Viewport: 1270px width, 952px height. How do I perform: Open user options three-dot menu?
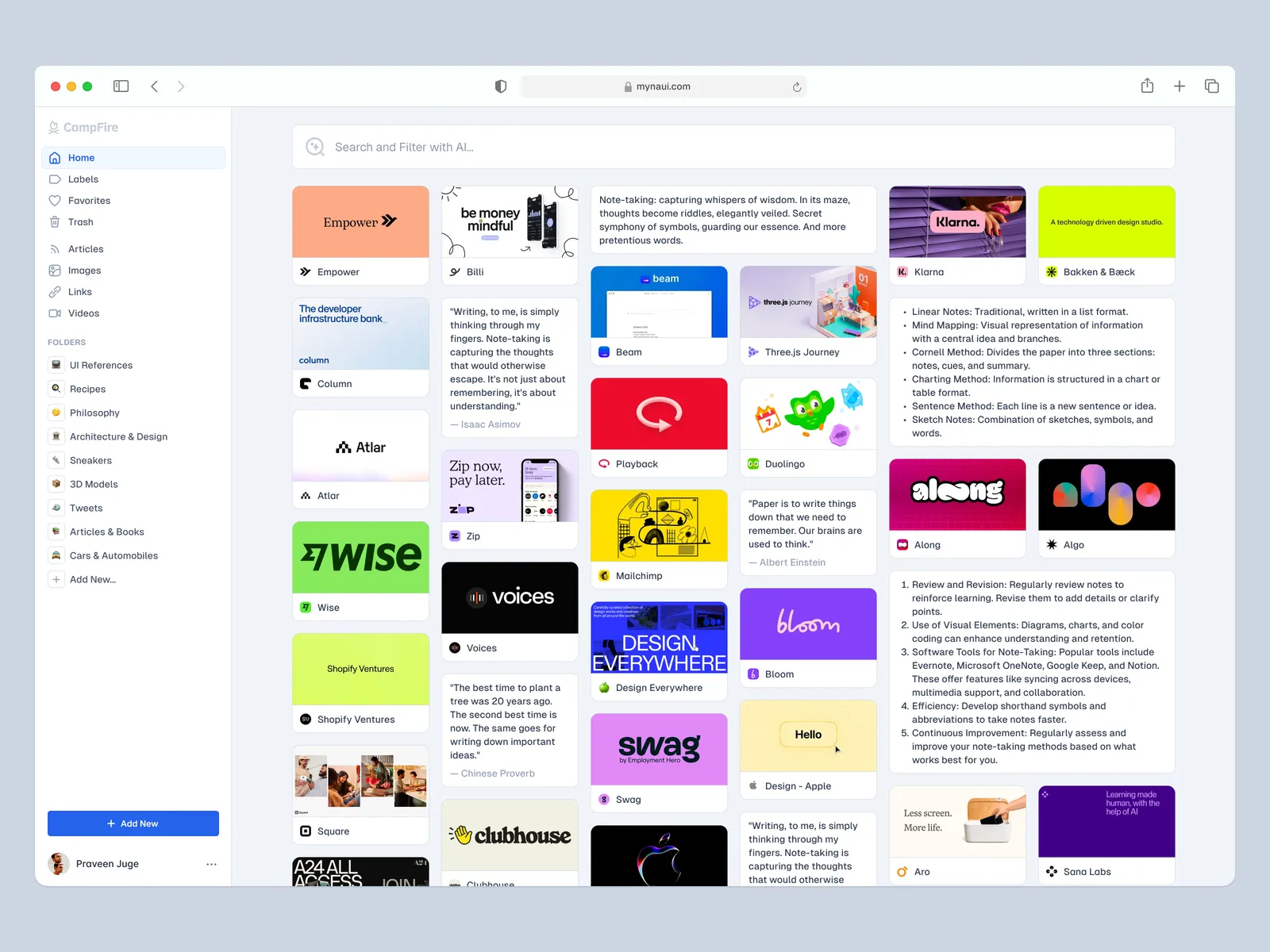click(211, 864)
